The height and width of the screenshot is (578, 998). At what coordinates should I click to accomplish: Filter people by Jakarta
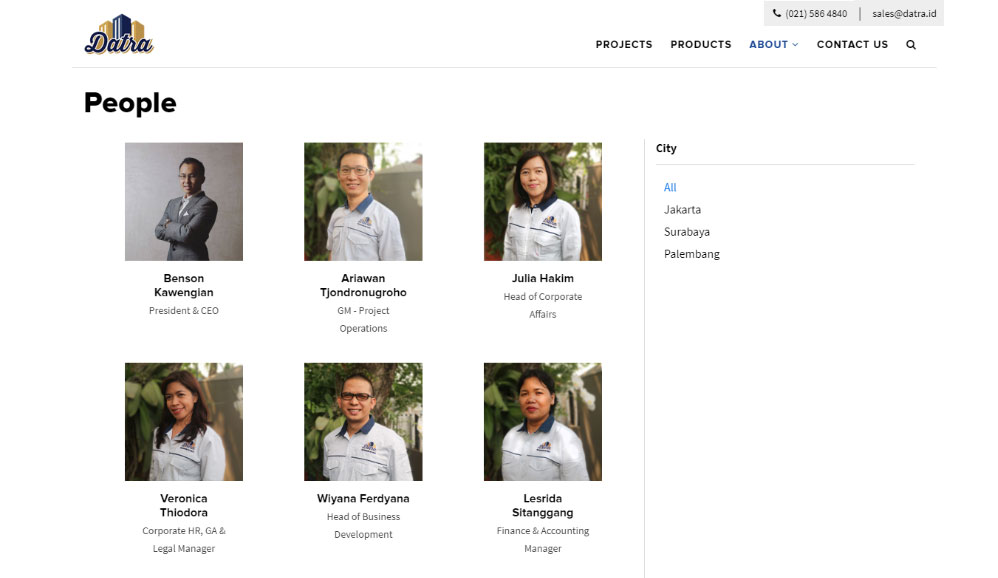682,209
